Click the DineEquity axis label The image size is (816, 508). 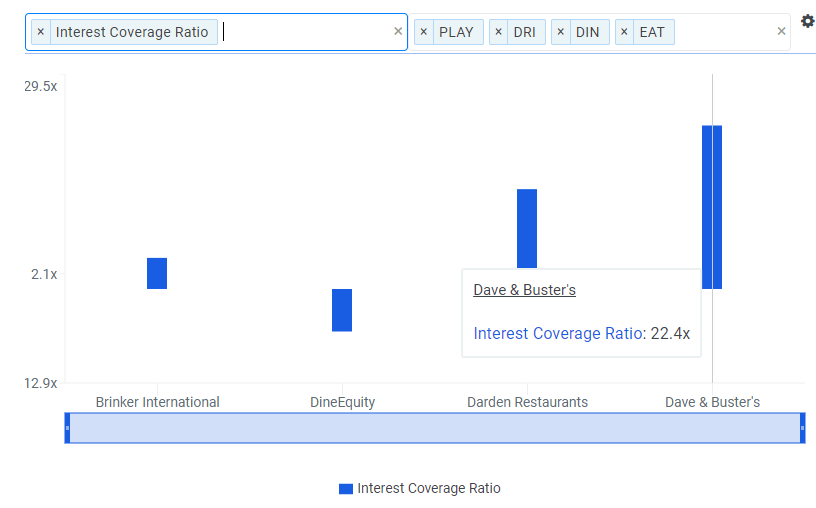click(342, 402)
